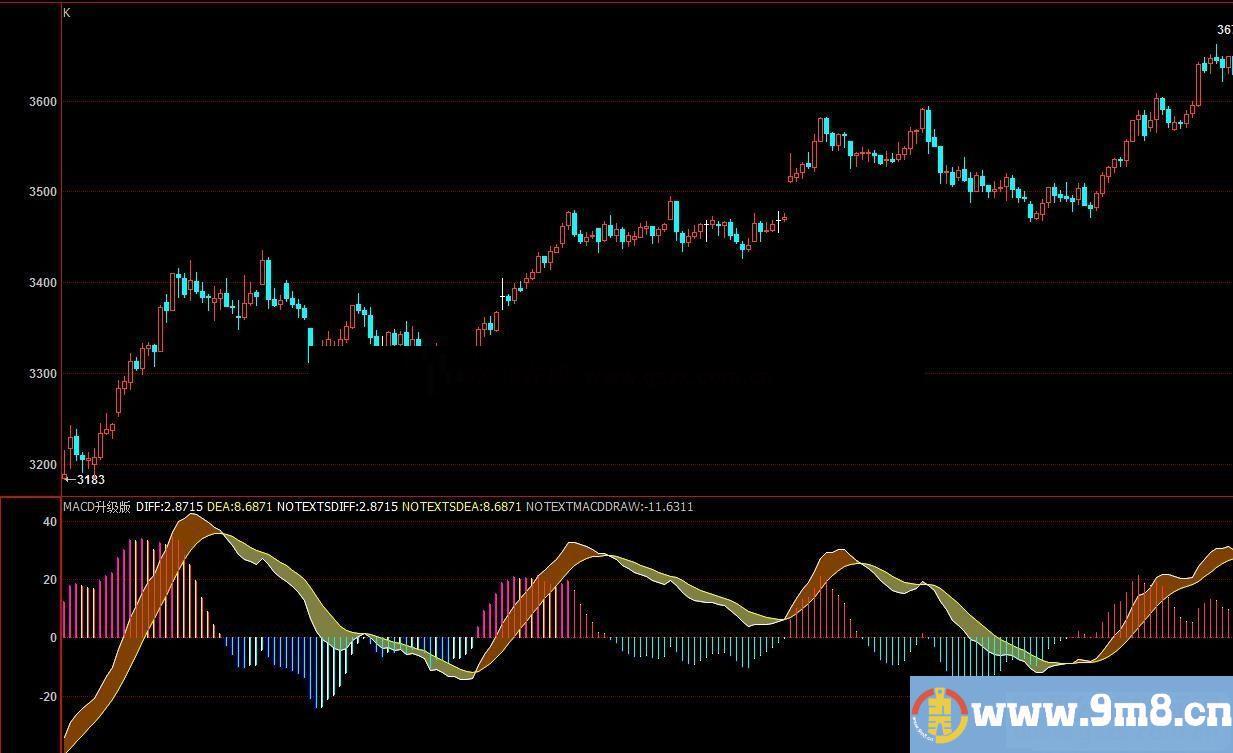1233x753 pixels.
Task: Click the 3200 price axis label
Action: click(x=43, y=465)
